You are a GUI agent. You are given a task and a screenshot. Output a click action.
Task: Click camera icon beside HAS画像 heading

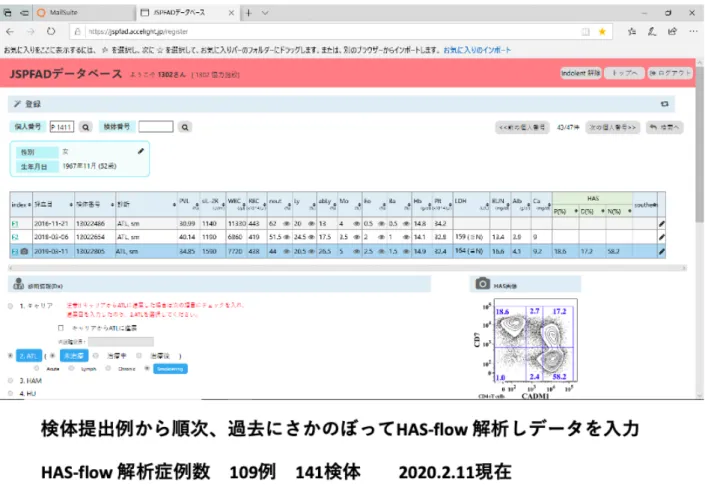[482, 284]
